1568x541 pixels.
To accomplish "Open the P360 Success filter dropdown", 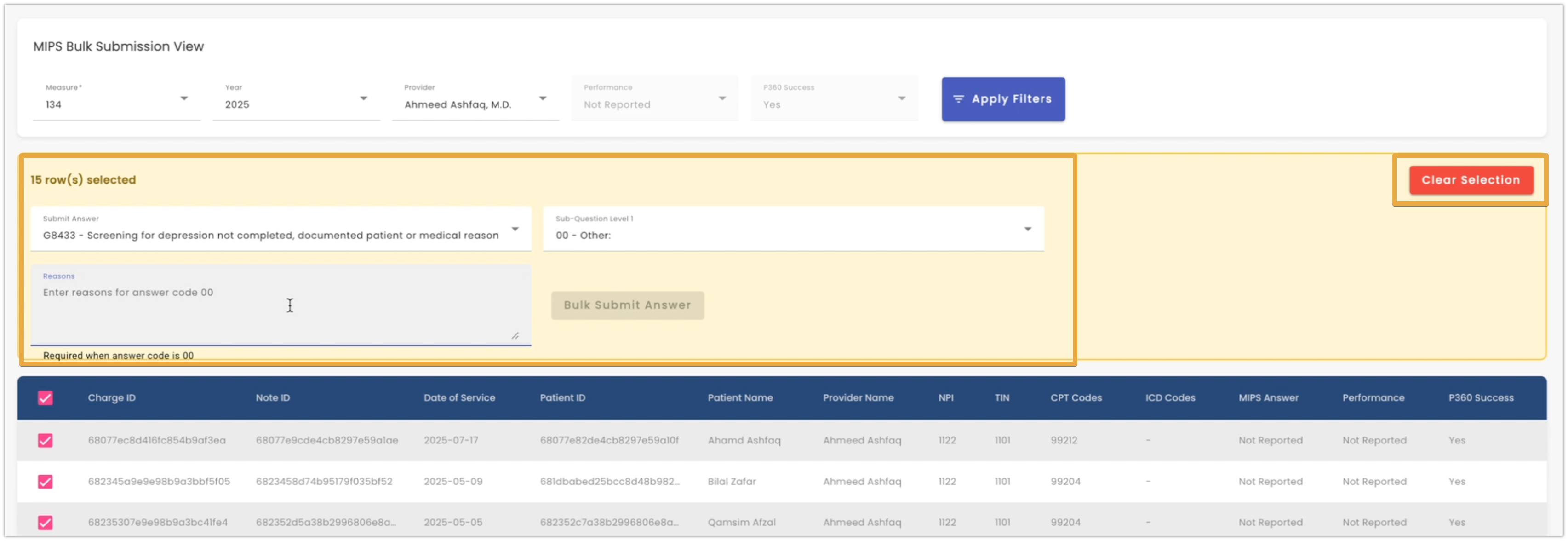I will 835,99.
